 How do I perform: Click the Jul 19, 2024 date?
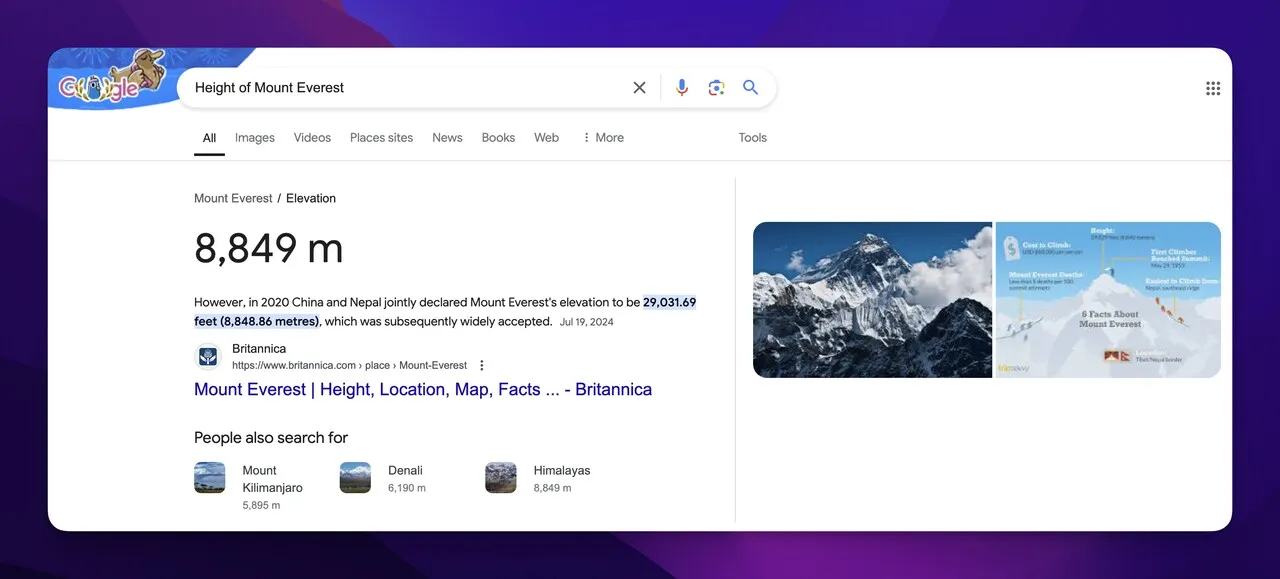tap(587, 322)
